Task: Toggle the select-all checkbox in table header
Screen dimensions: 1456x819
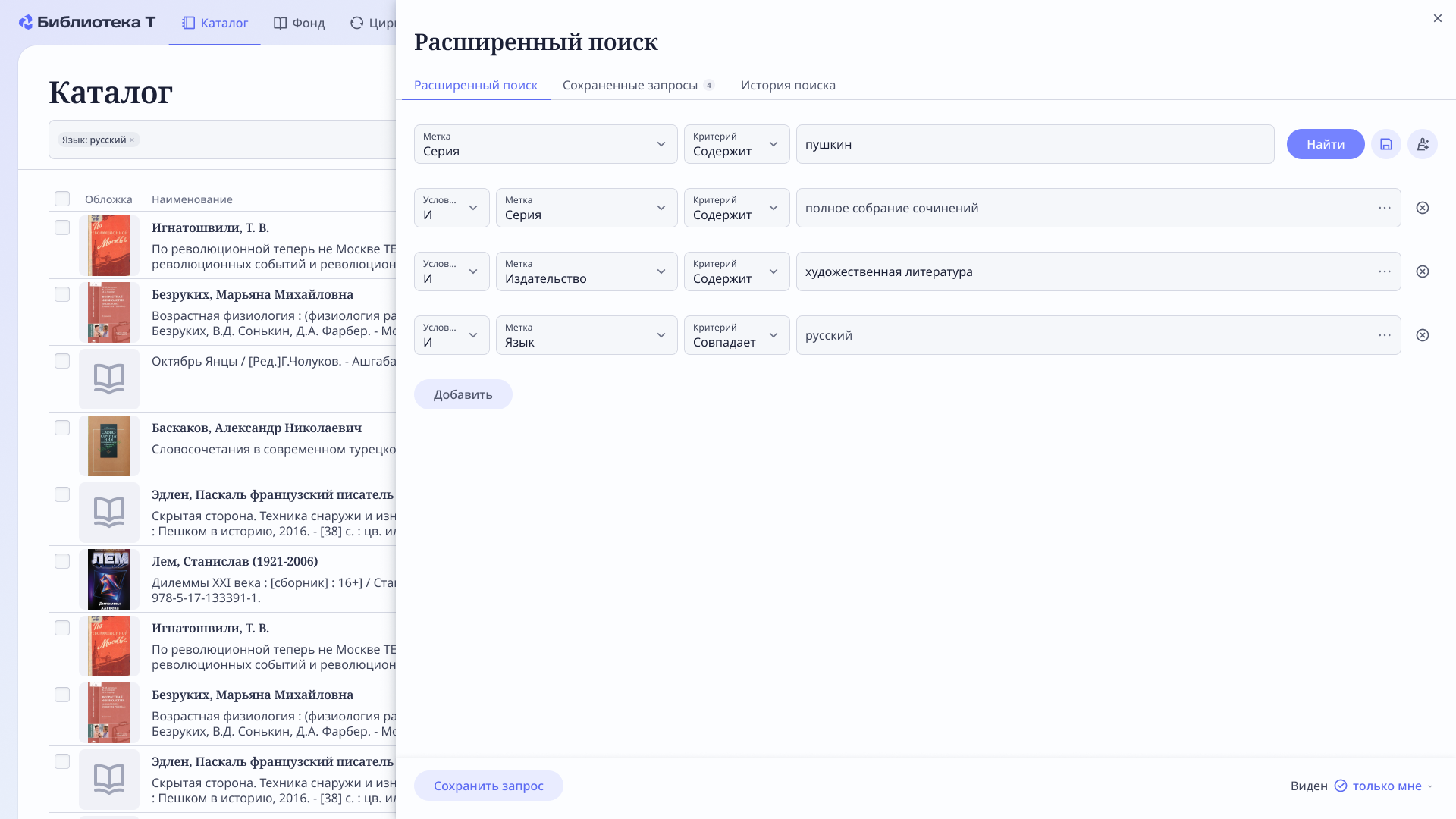Action: point(62,199)
